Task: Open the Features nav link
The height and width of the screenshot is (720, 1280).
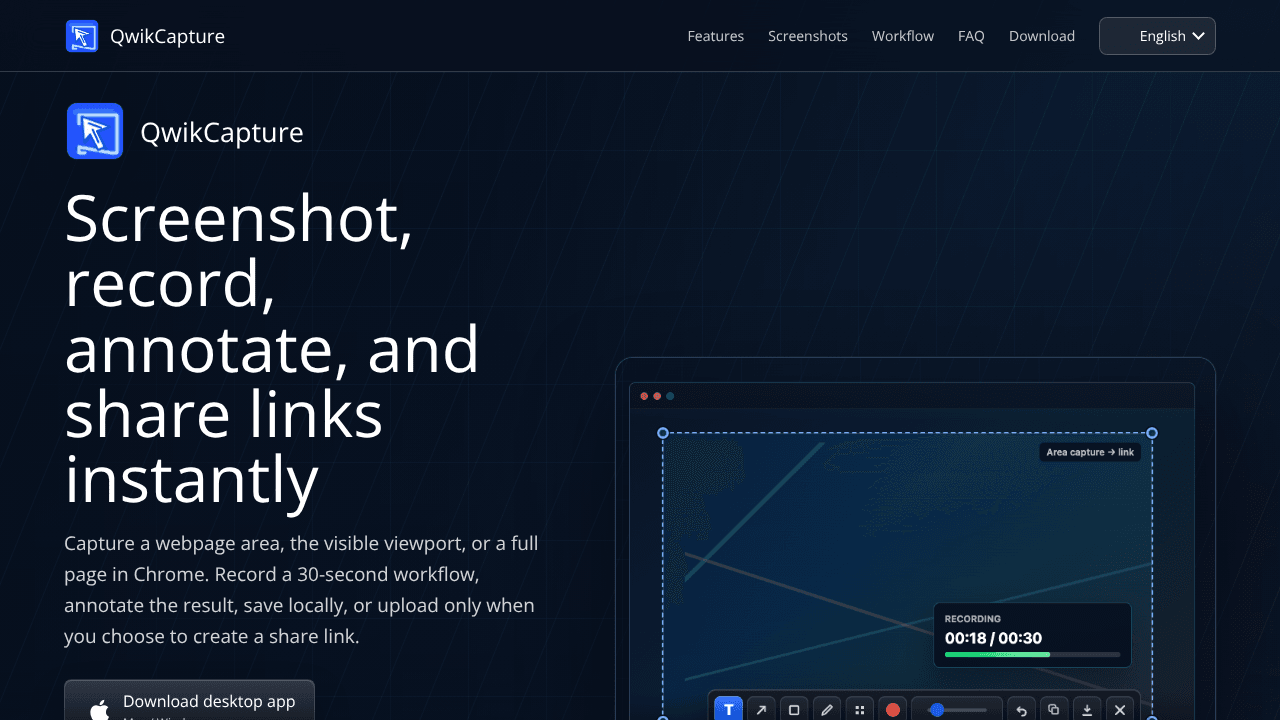Action: pos(716,36)
